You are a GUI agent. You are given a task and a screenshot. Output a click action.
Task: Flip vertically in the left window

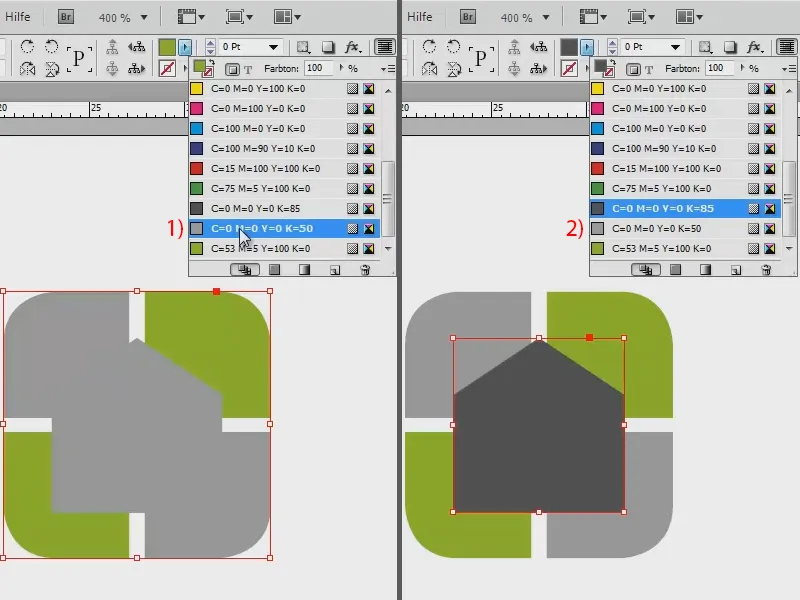point(52,68)
